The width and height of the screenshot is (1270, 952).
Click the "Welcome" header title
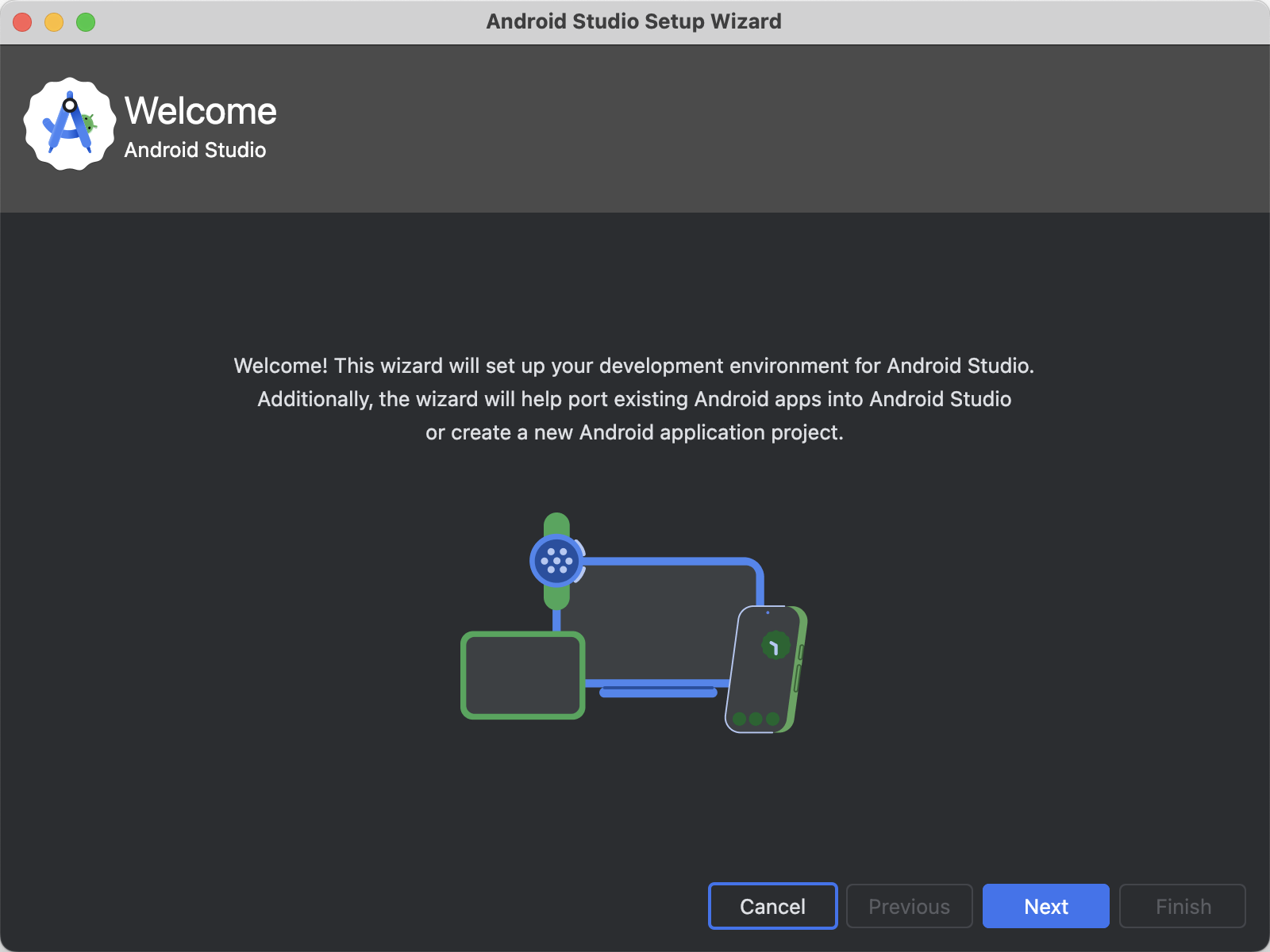201,111
